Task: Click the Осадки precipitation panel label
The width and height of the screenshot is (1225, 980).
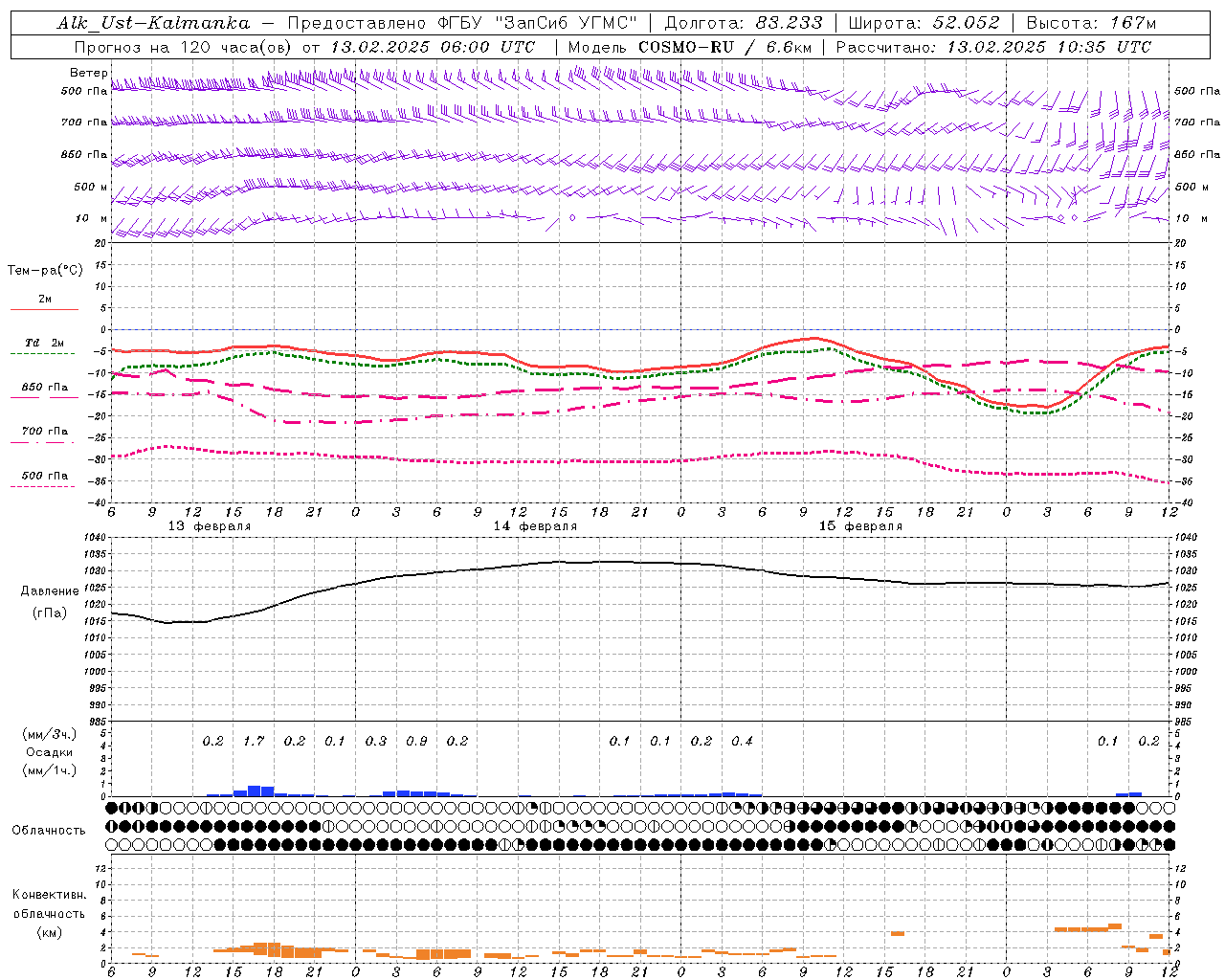Action: (50, 752)
